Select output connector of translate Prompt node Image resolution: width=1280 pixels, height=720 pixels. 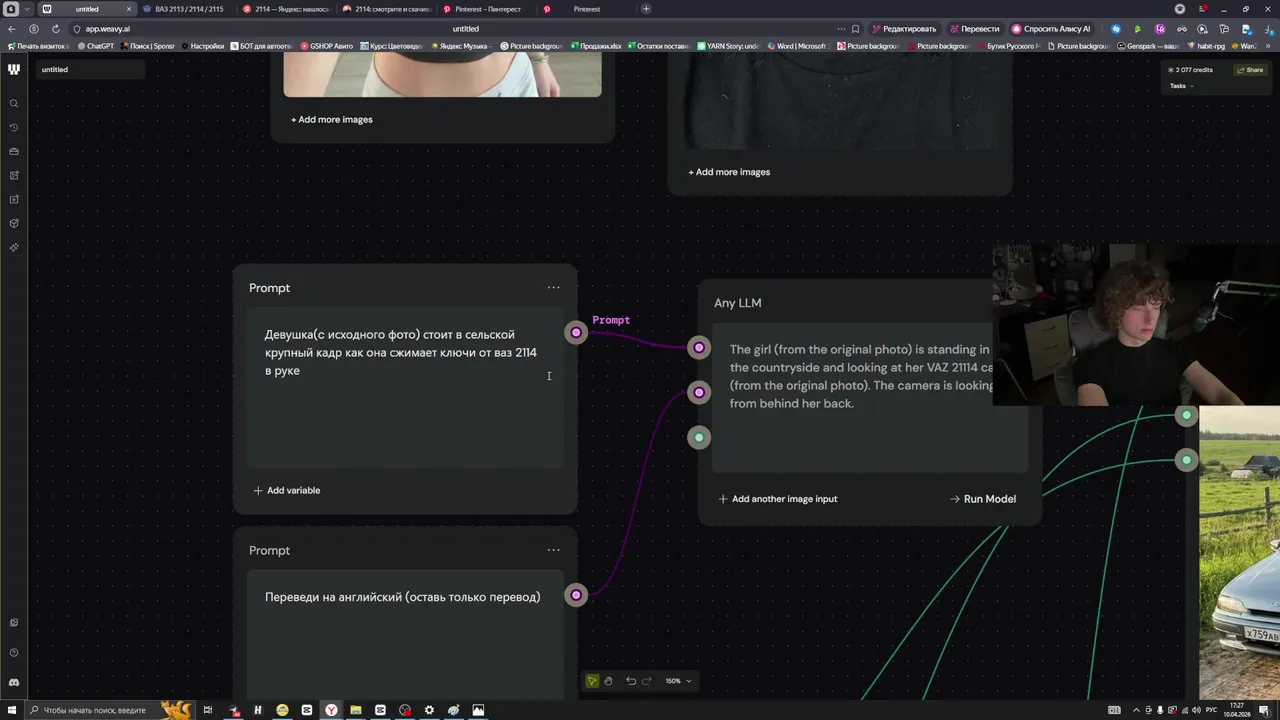click(576, 595)
